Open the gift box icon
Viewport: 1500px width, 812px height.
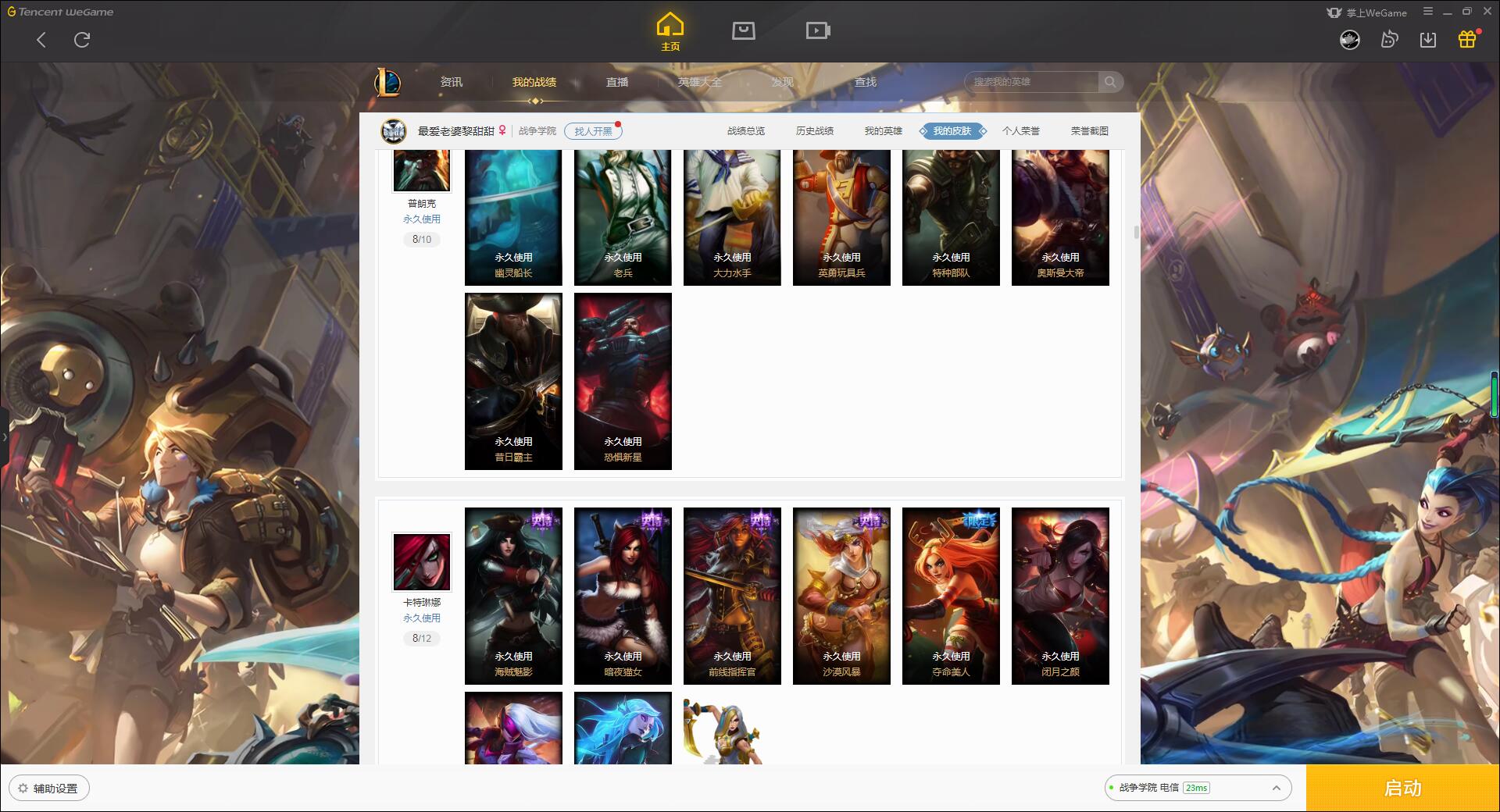tap(1467, 39)
